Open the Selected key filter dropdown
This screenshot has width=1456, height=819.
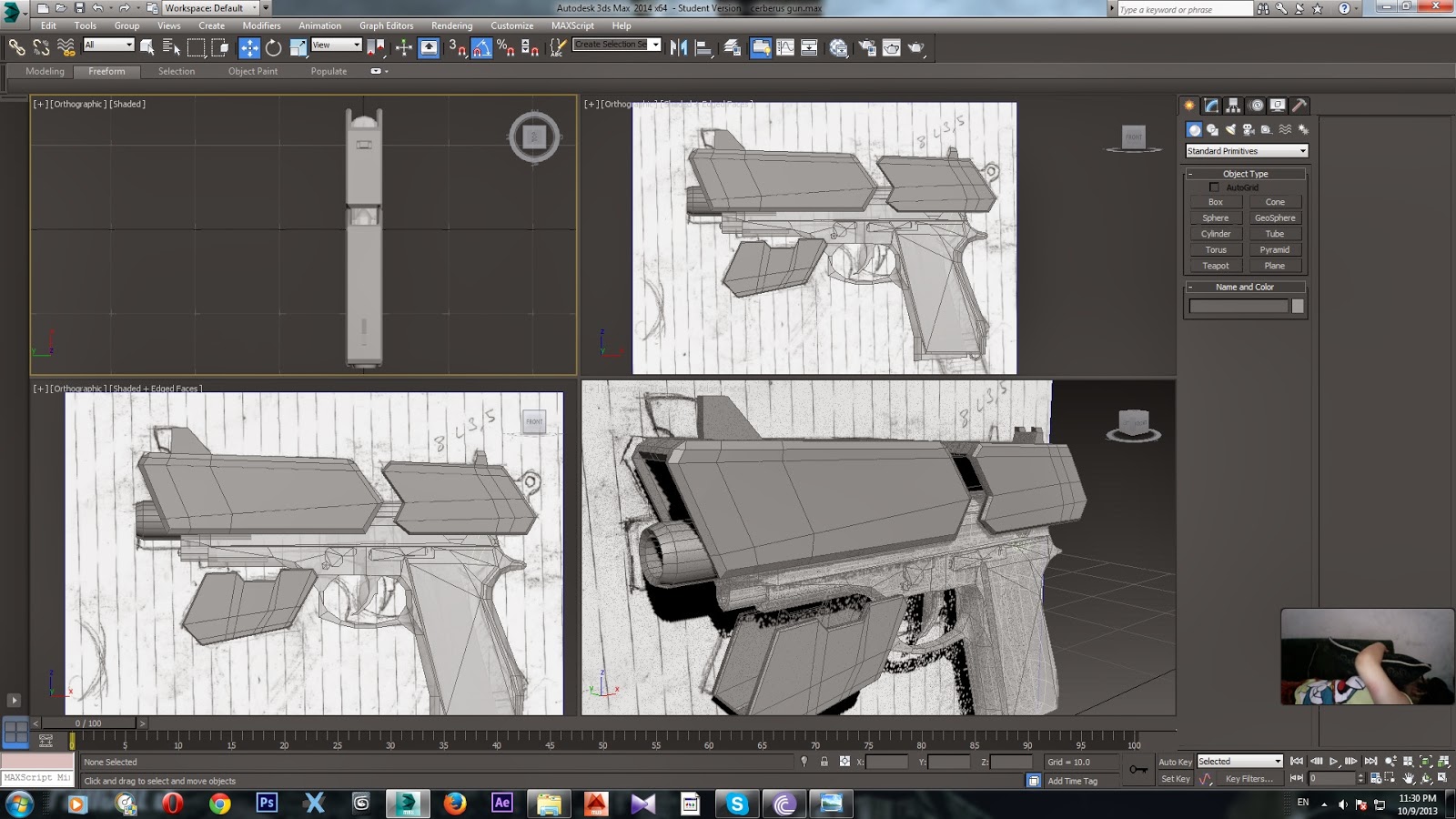(1239, 761)
